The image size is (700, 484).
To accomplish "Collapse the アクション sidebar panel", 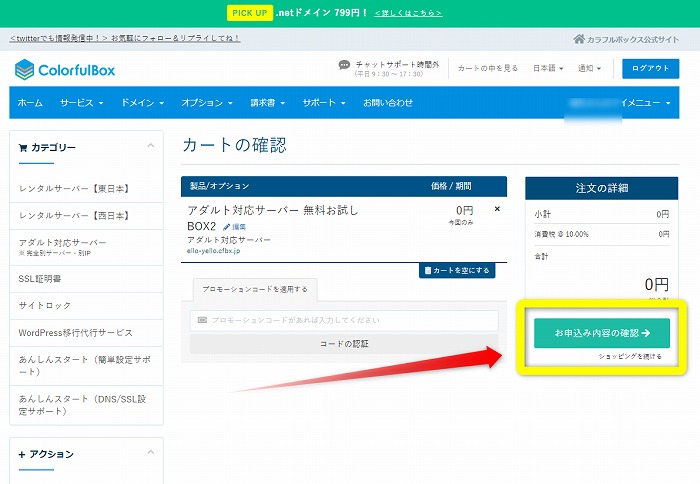I will click(x=150, y=453).
